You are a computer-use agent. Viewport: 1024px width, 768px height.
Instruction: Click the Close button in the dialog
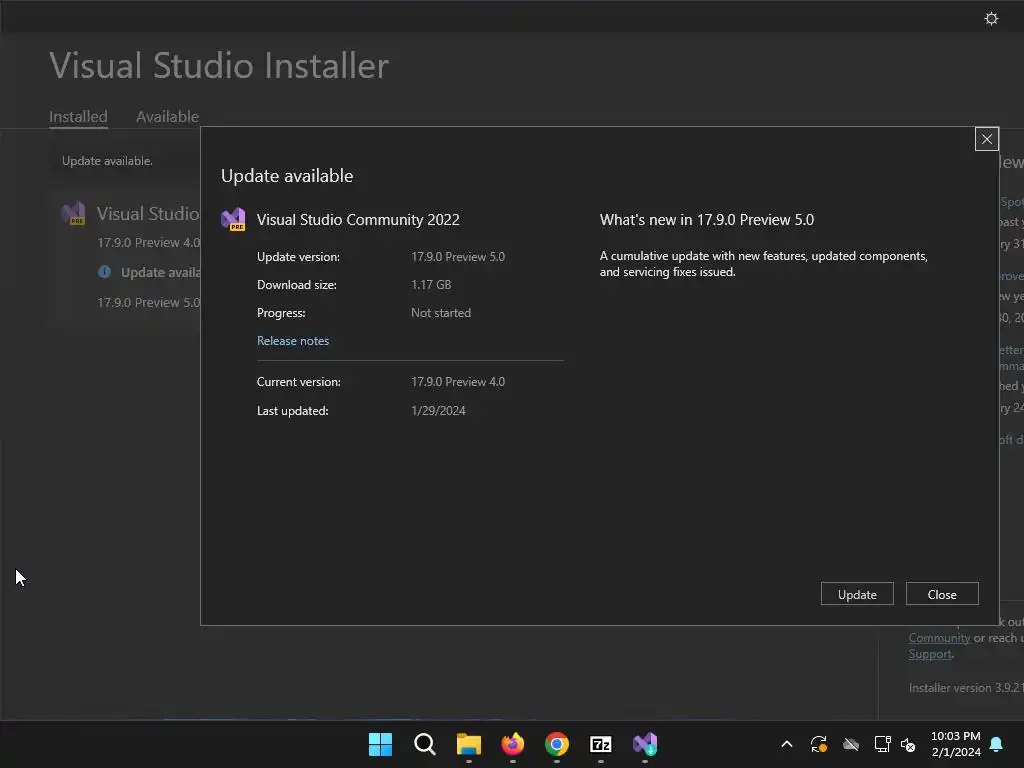point(942,594)
